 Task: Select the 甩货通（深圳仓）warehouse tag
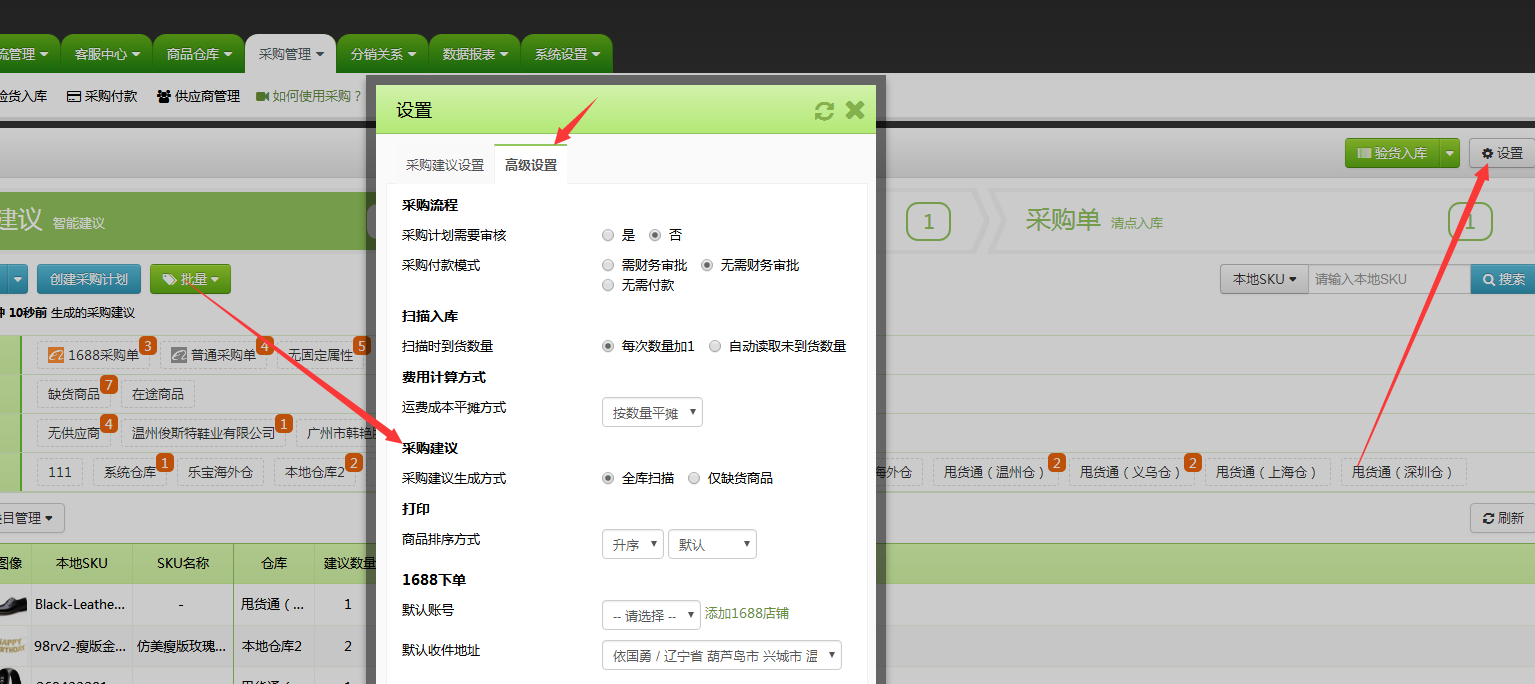click(1403, 472)
